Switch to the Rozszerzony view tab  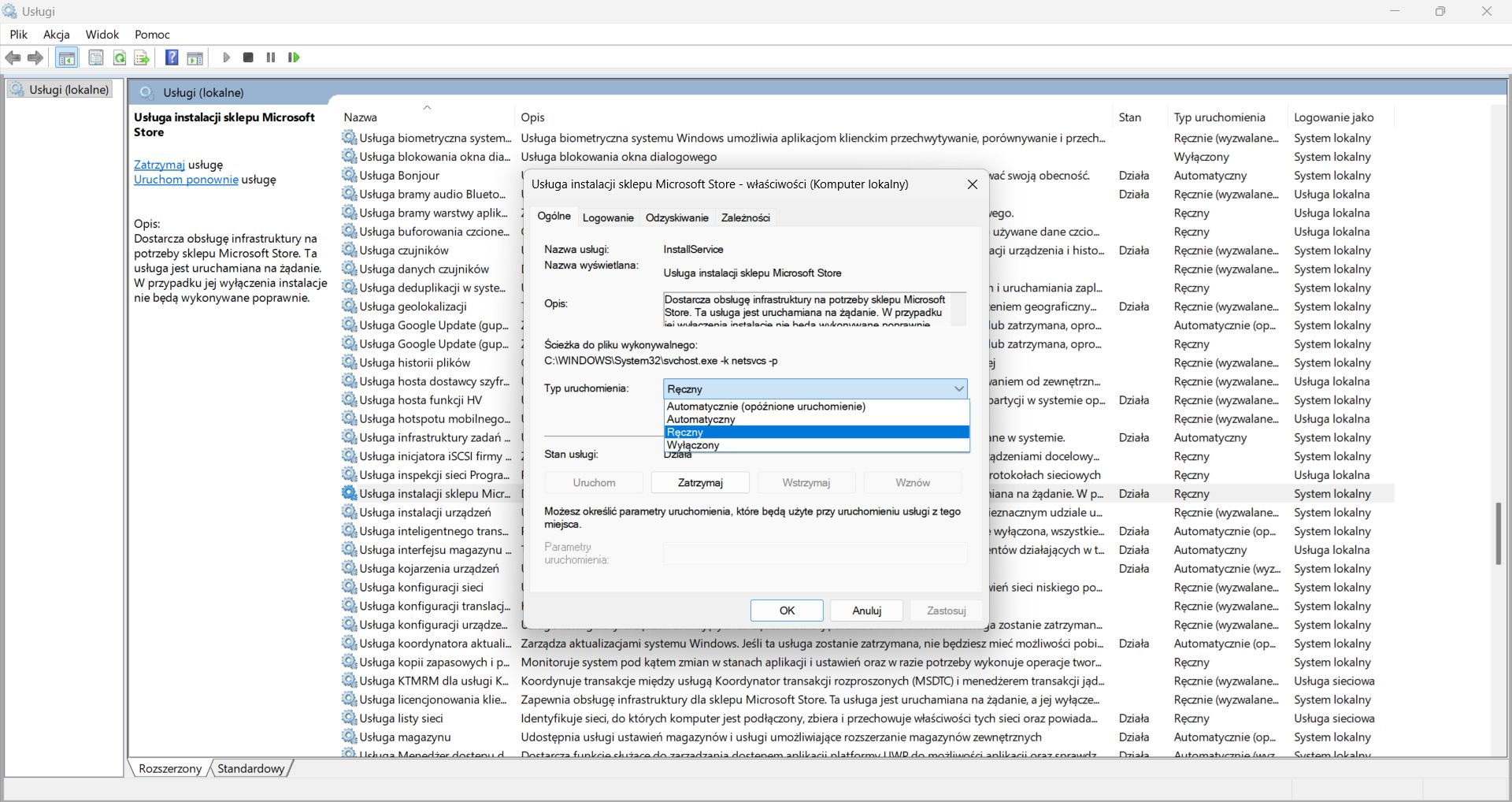click(170, 768)
